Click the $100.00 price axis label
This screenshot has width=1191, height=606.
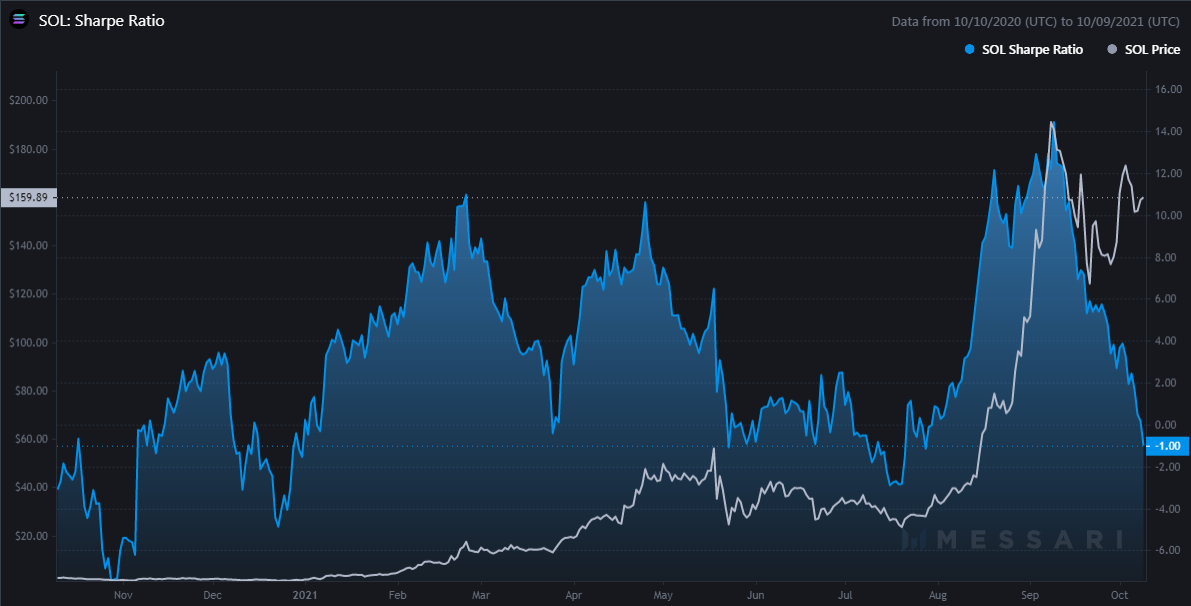tap(29, 342)
